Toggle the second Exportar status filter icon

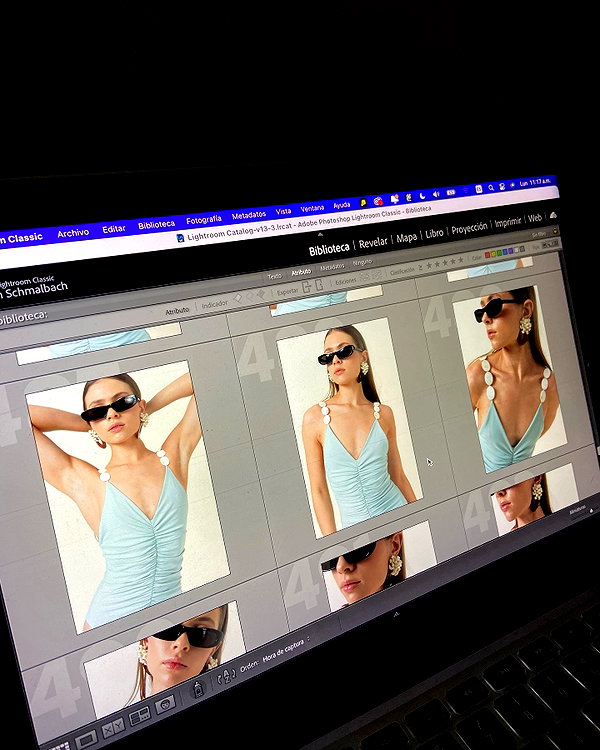pyautogui.click(x=319, y=285)
